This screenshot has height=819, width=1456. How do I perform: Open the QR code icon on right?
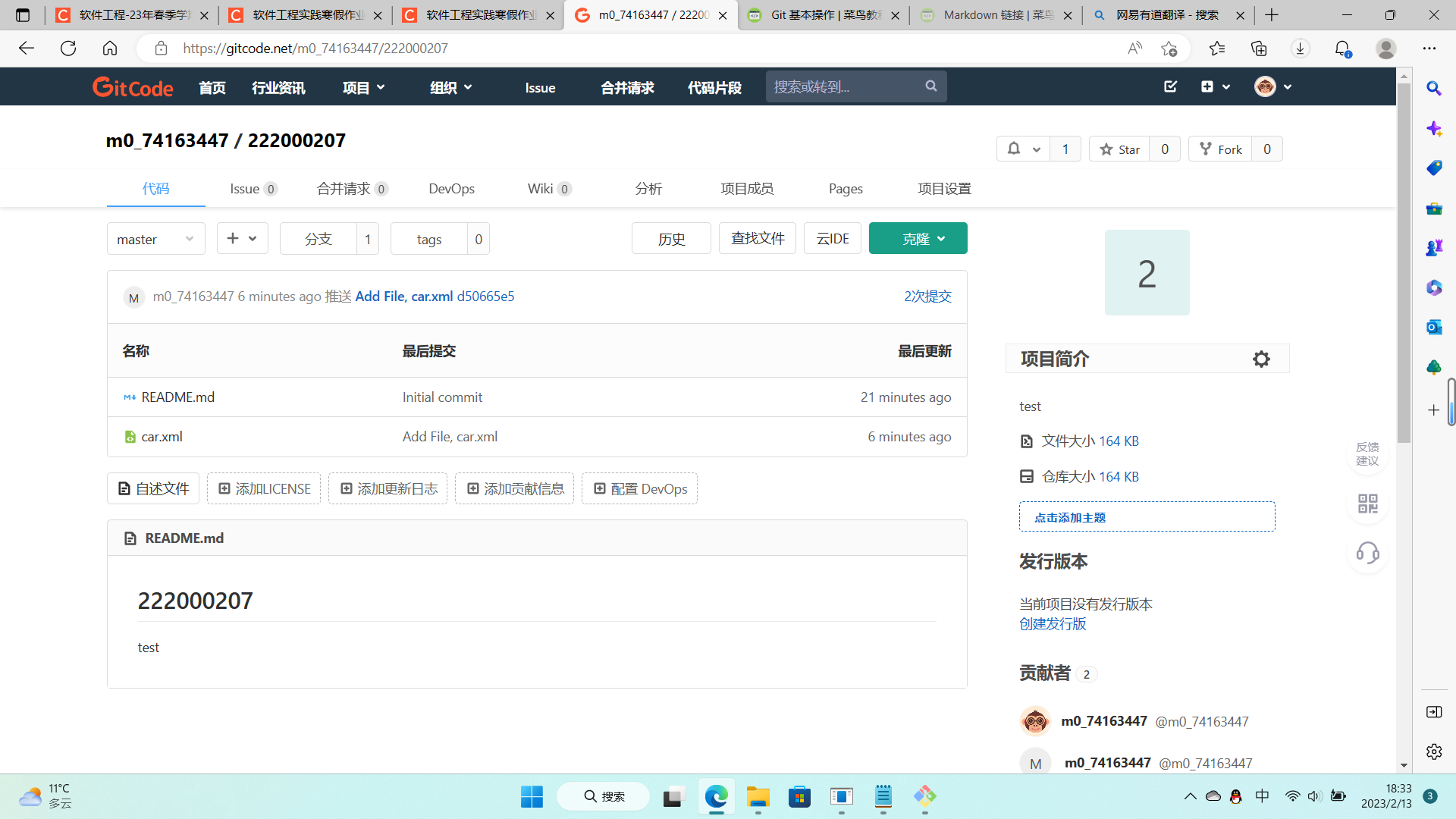click(x=1367, y=504)
